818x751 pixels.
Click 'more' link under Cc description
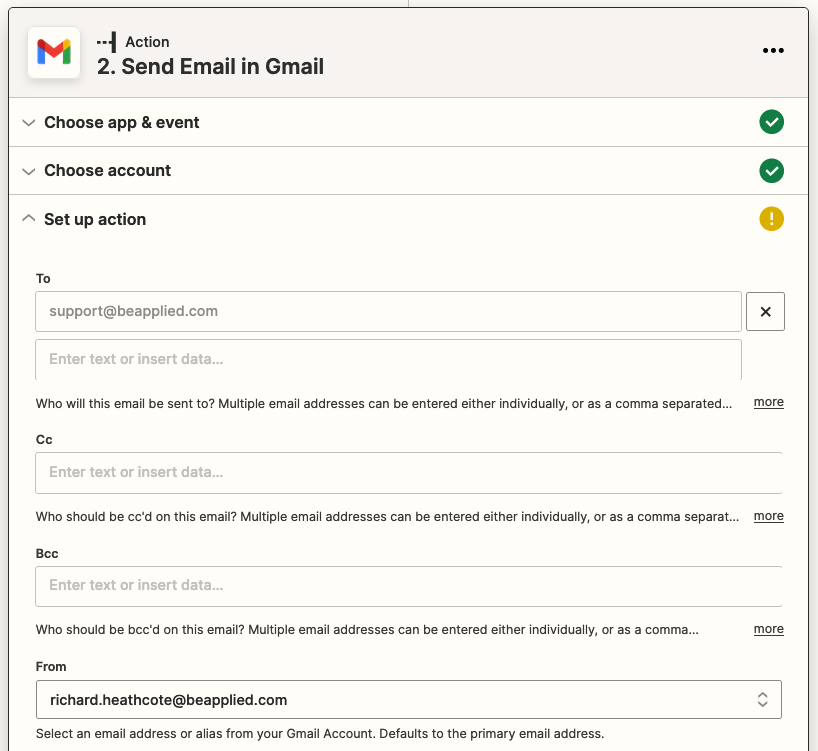768,516
